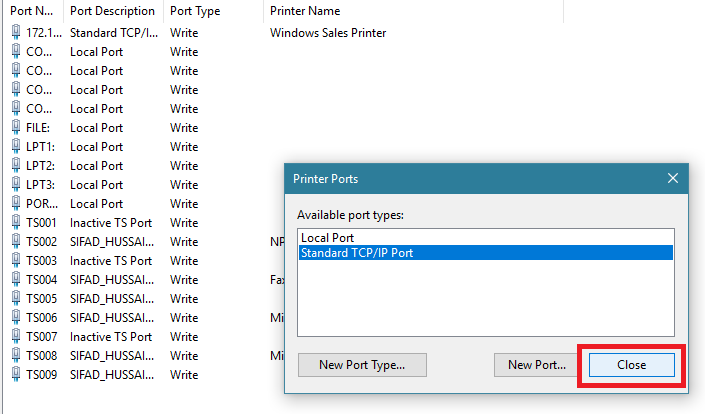Click the Port N... column header
This screenshot has height=414, width=705.
(x=33, y=11)
